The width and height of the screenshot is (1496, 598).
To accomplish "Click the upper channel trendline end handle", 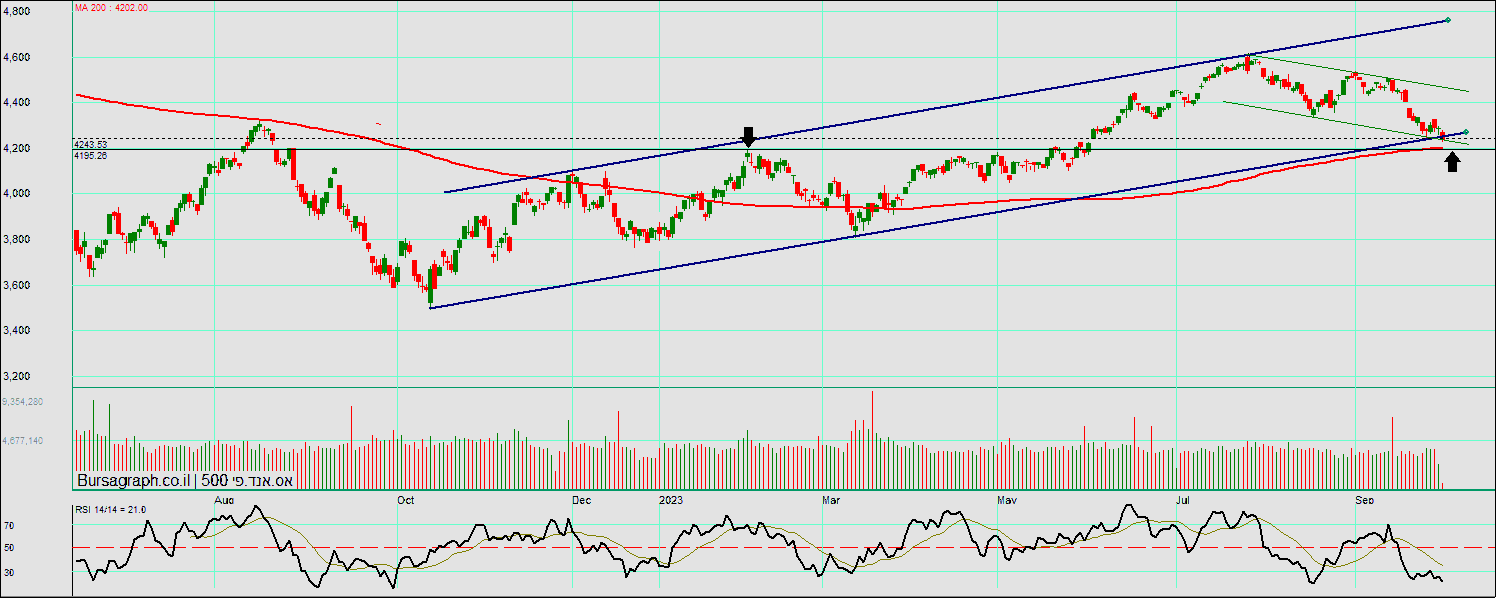I will tap(1449, 20).
